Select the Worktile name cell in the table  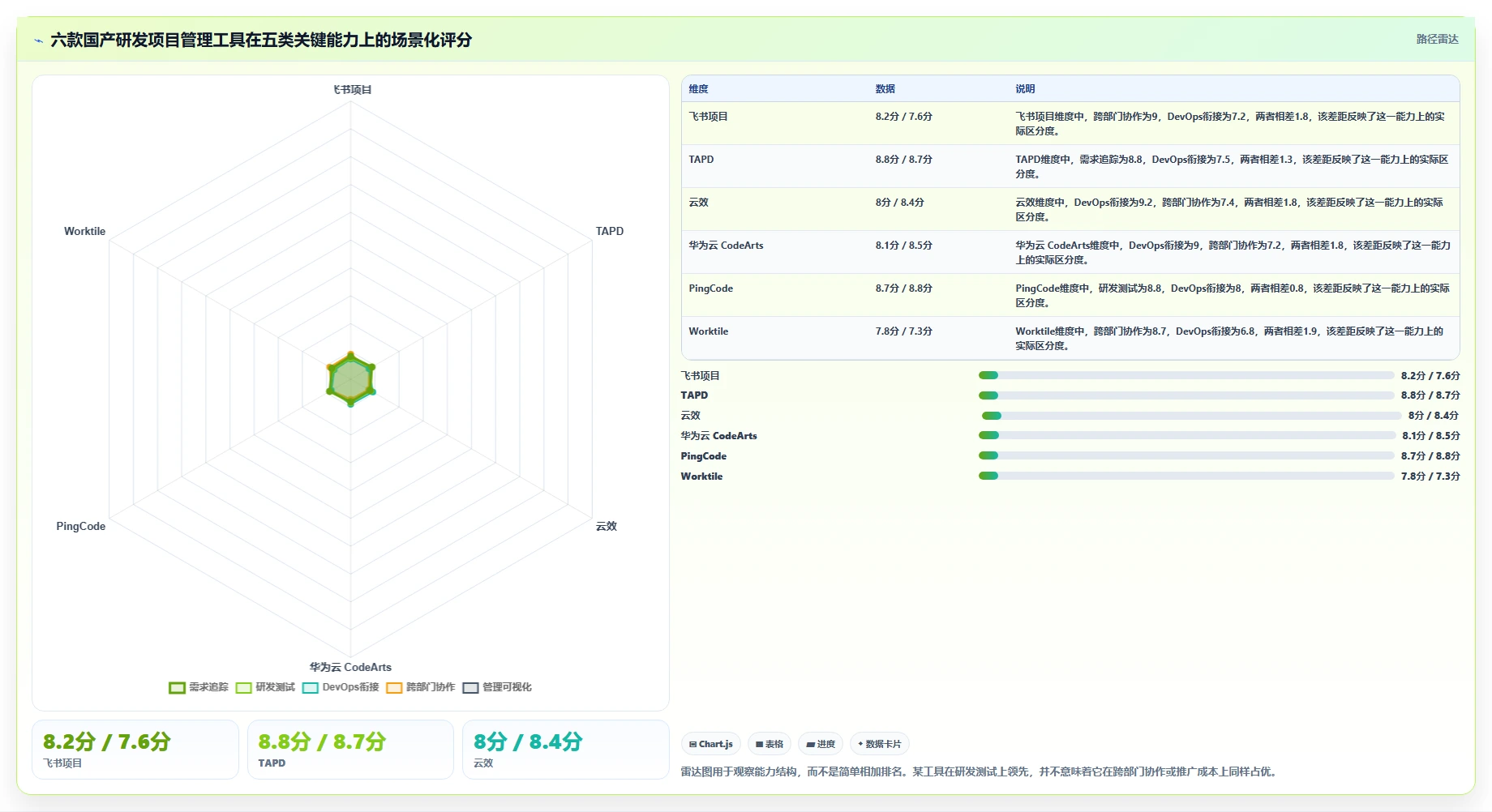click(774, 338)
